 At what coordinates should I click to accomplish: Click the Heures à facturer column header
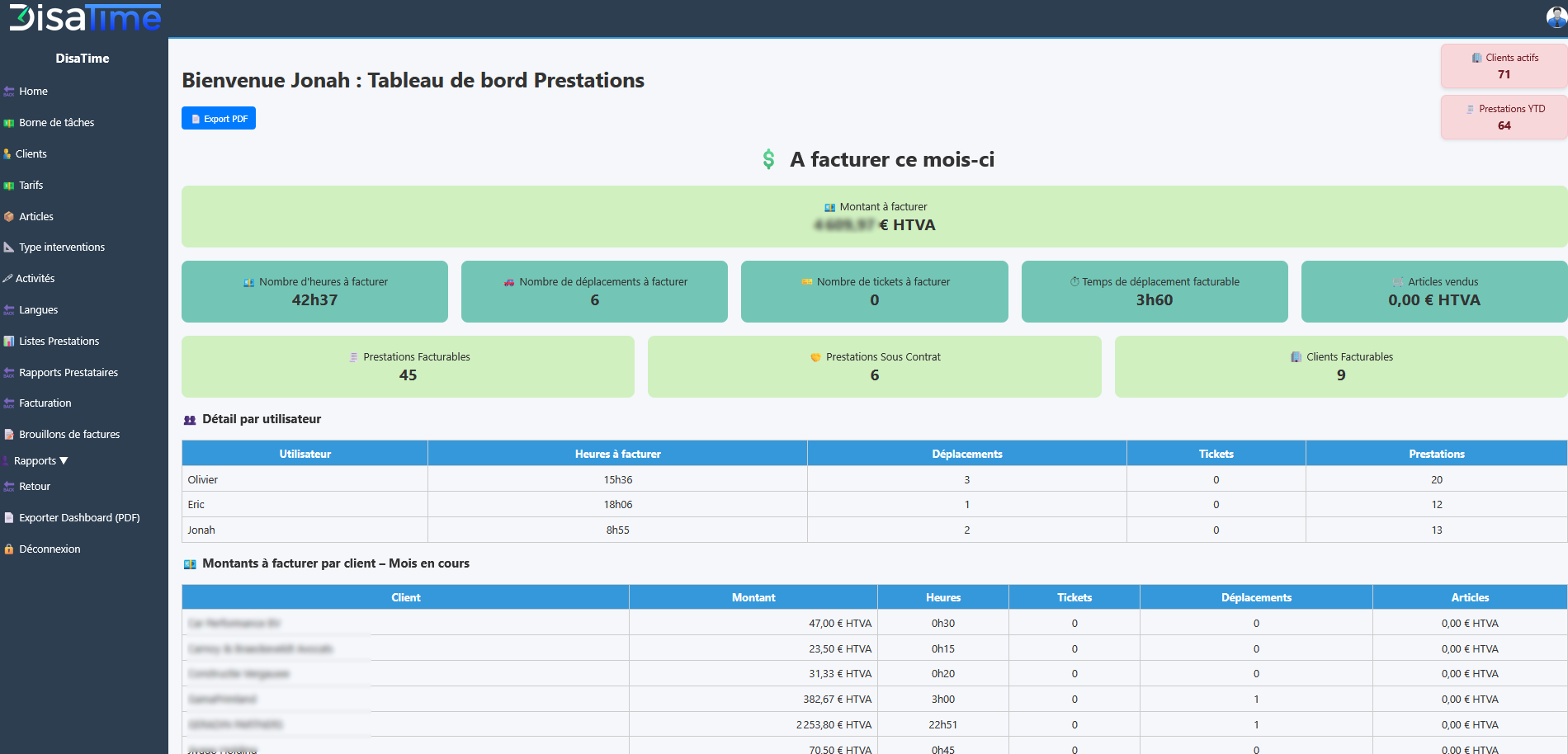click(617, 454)
